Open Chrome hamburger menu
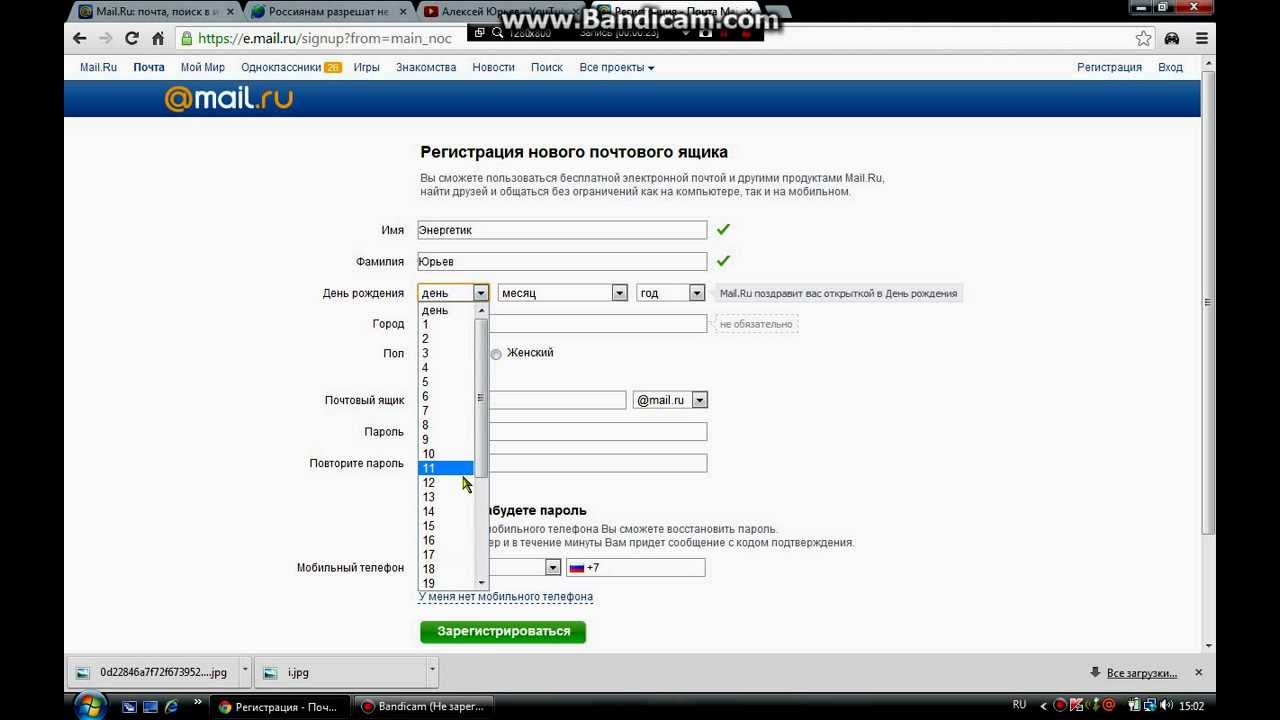Screen dimensions: 1280x720 pos(1202,38)
